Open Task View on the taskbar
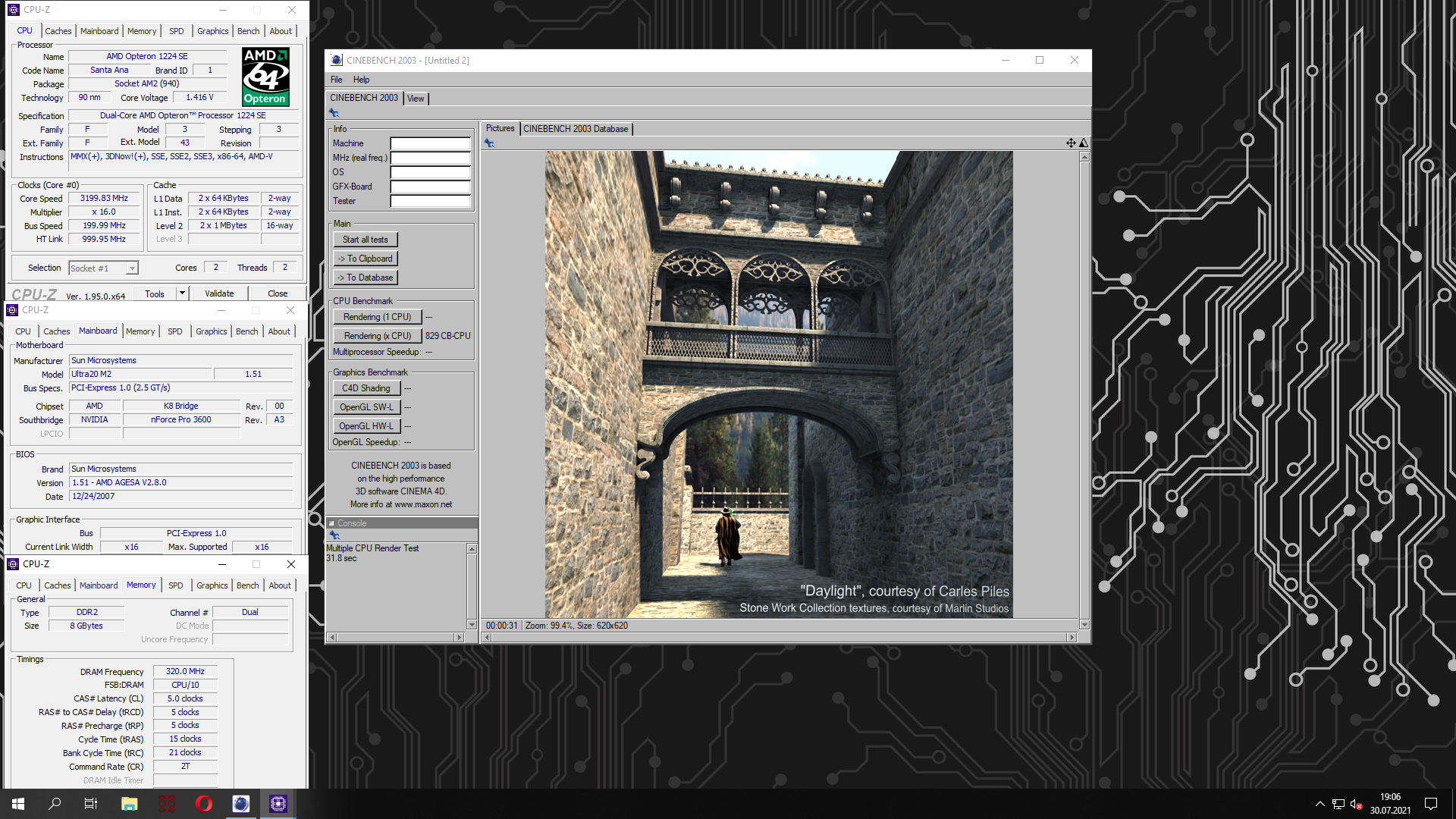The image size is (1456, 819). pyautogui.click(x=91, y=804)
